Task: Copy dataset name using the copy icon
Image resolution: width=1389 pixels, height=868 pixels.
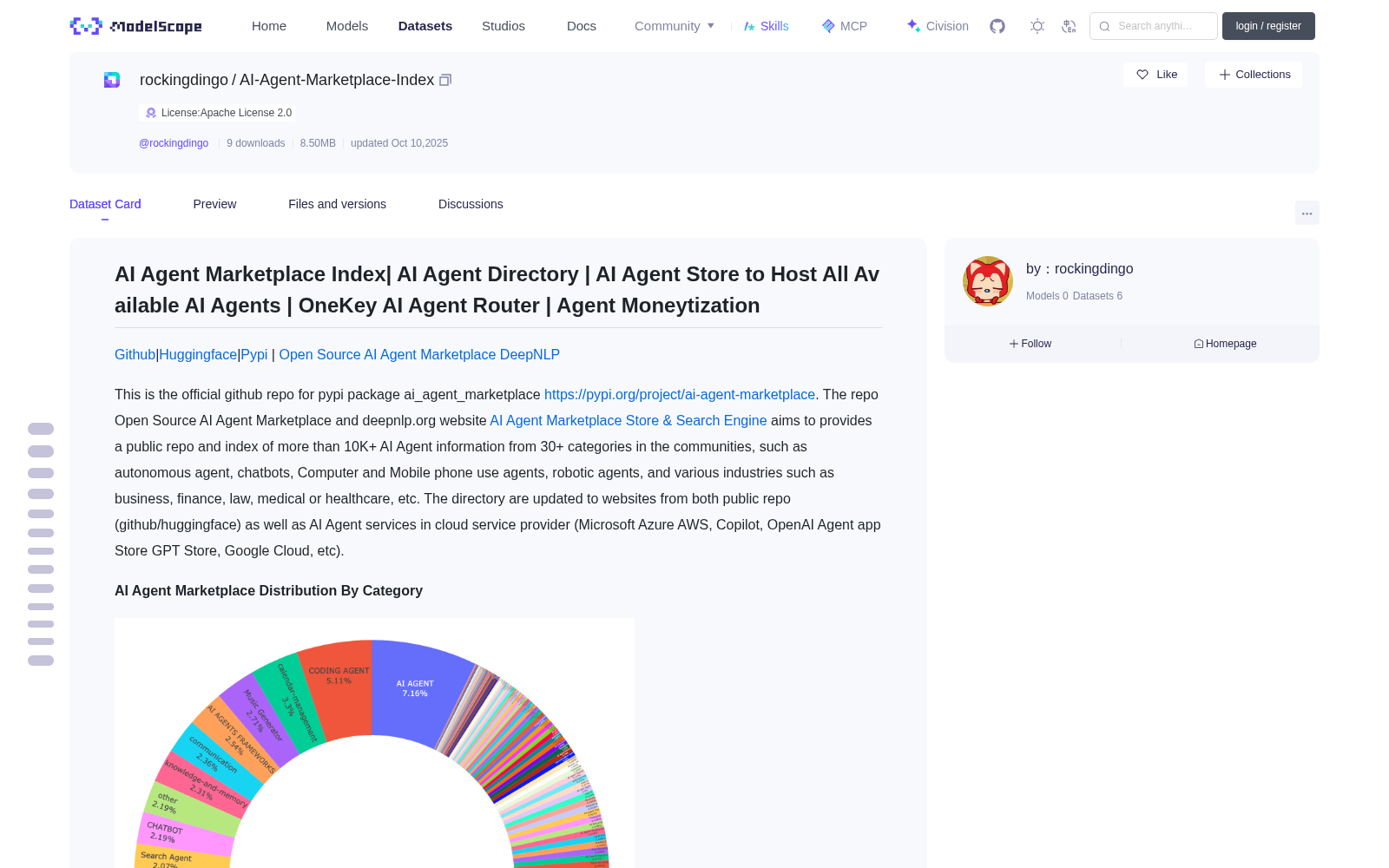Action: (445, 80)
